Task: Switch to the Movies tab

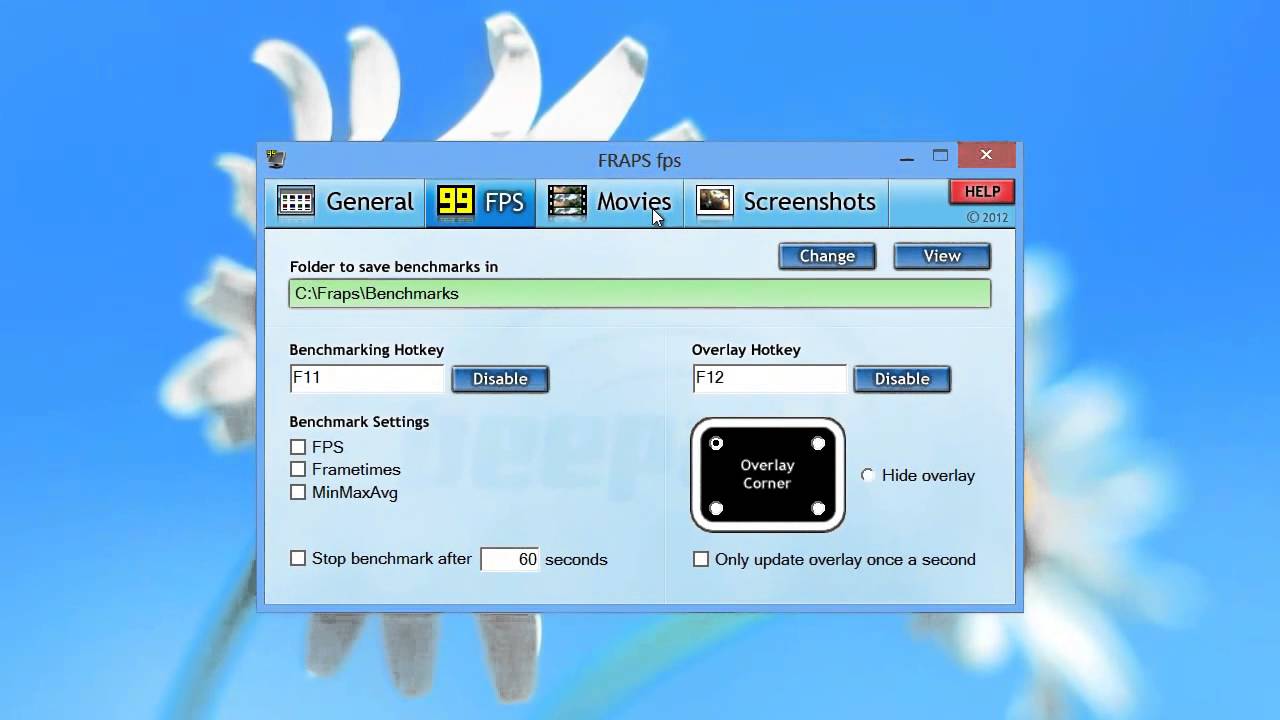Action: point(610,202)
